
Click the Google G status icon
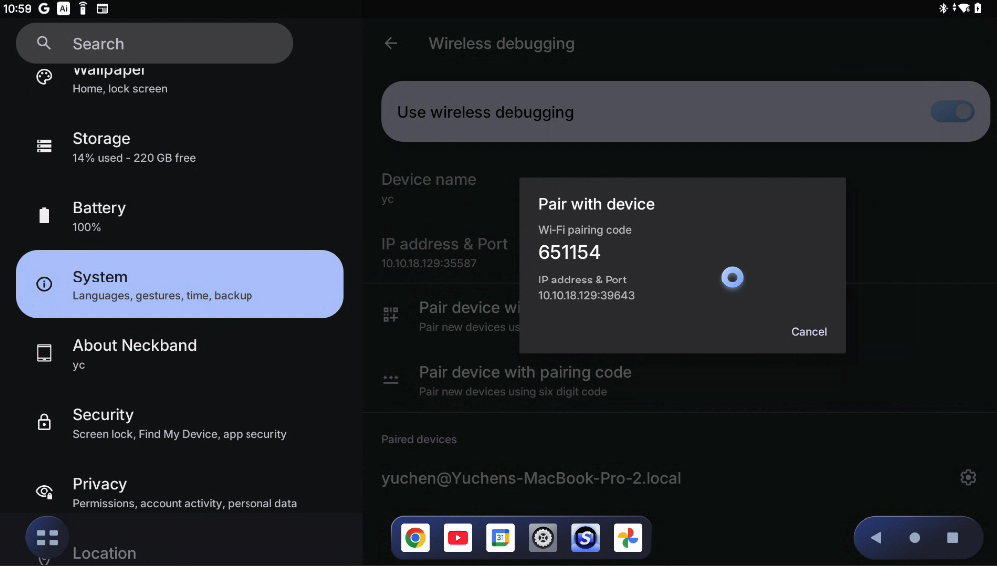pyautogui.click(x=44, y=8)
